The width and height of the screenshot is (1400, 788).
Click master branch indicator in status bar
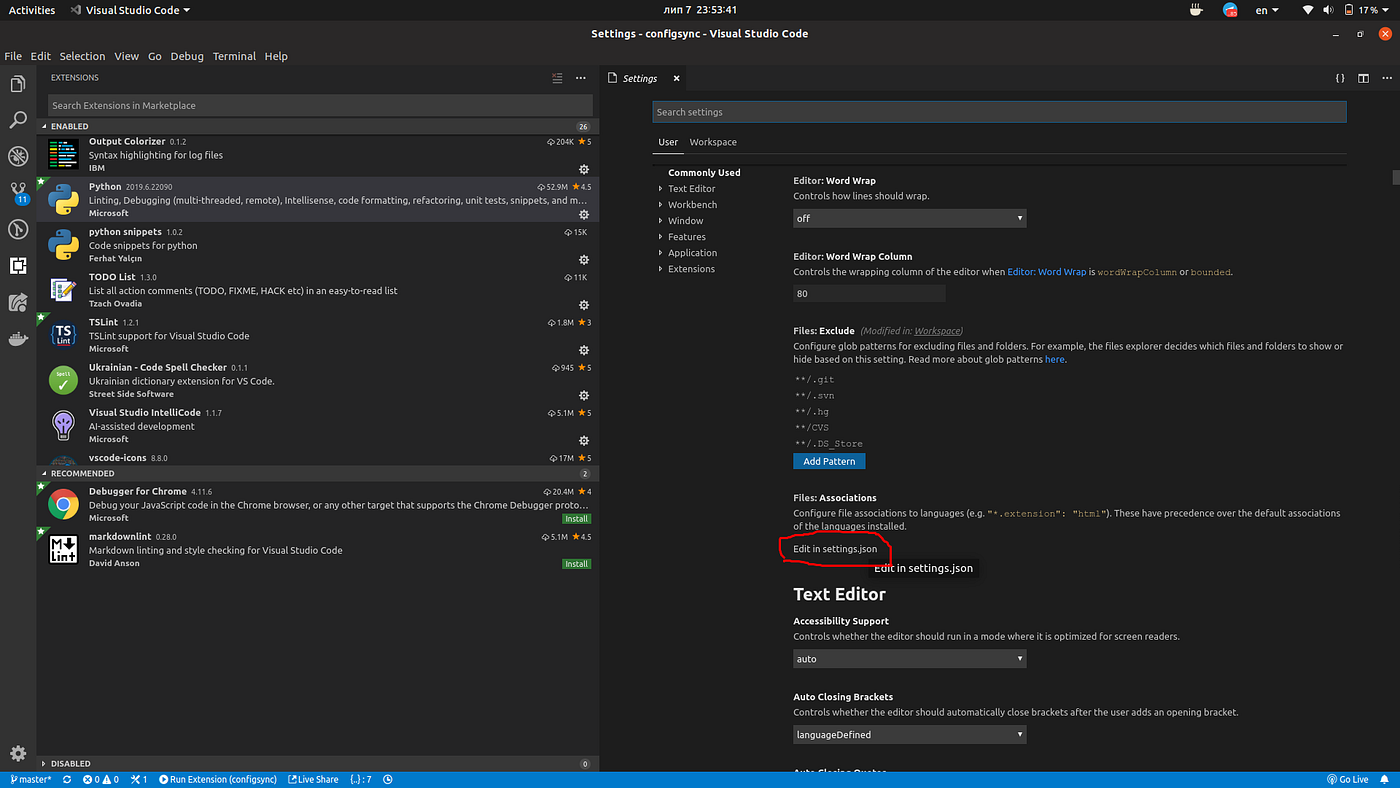tap(31, 779)
